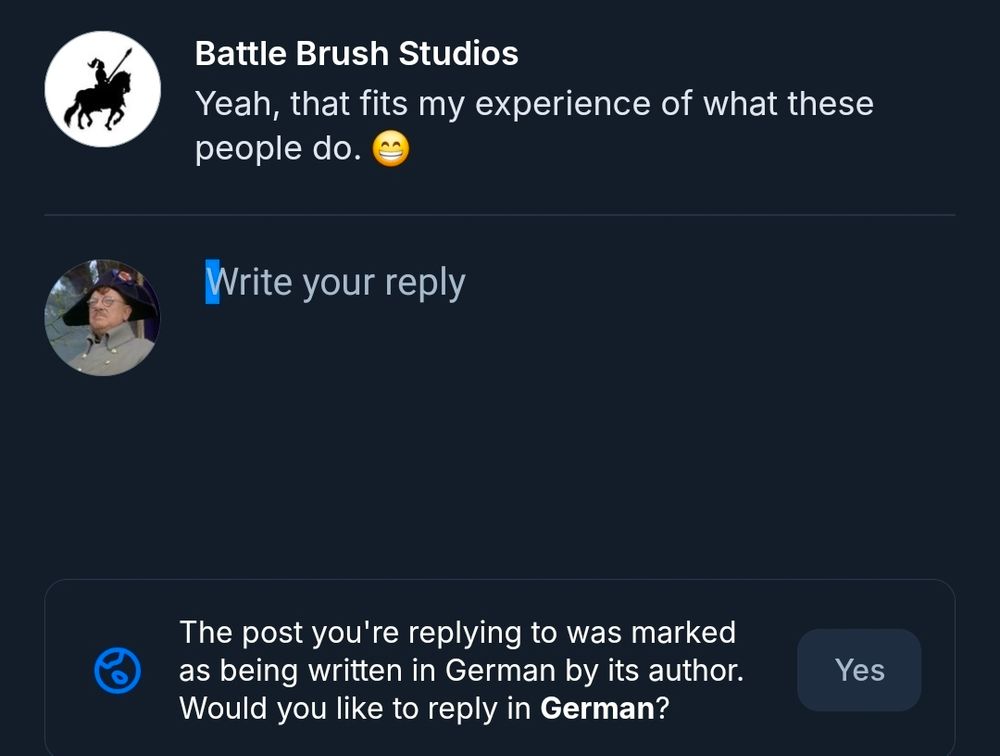Click the language suggestion message text
Viewport: 1000px width, 756px height.
(460, 670)
